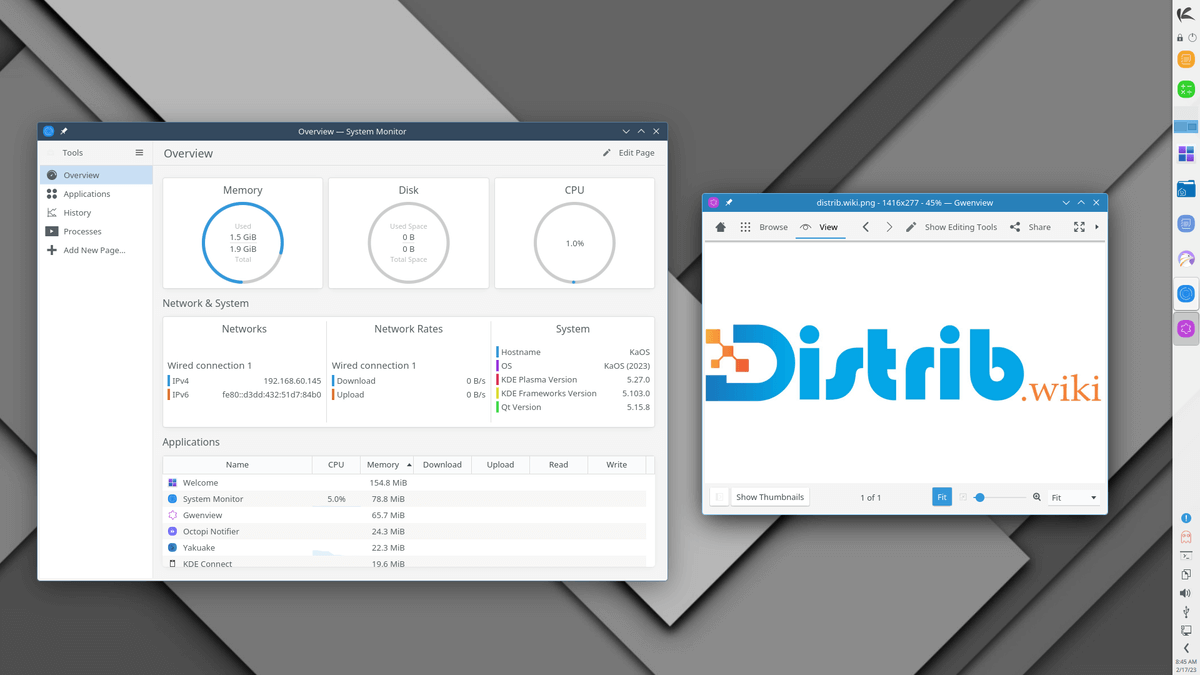Viewport: 1200px width, 675px height.
Task: Toggle Show Editing Tools in Gwenview
Action: (951, 227)
